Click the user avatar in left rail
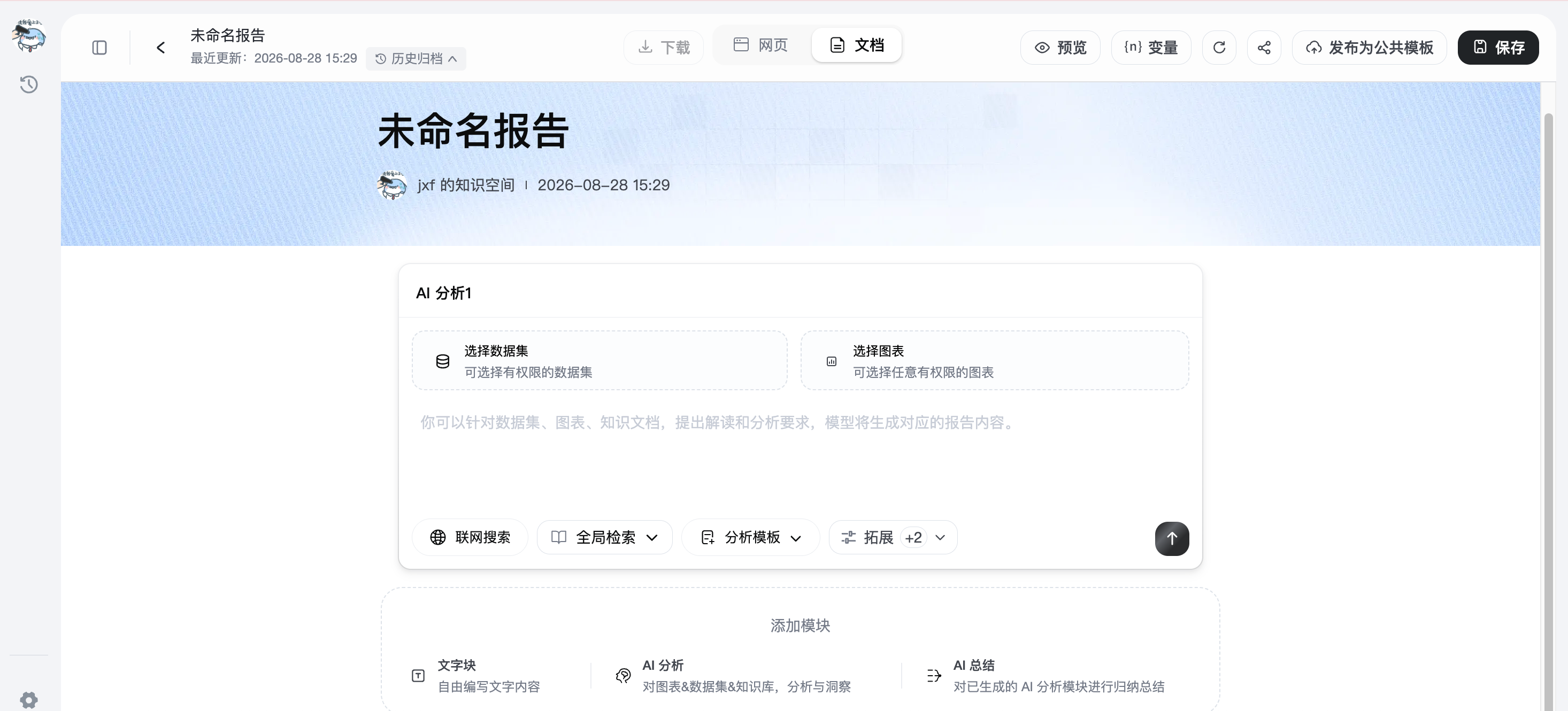 28,35
